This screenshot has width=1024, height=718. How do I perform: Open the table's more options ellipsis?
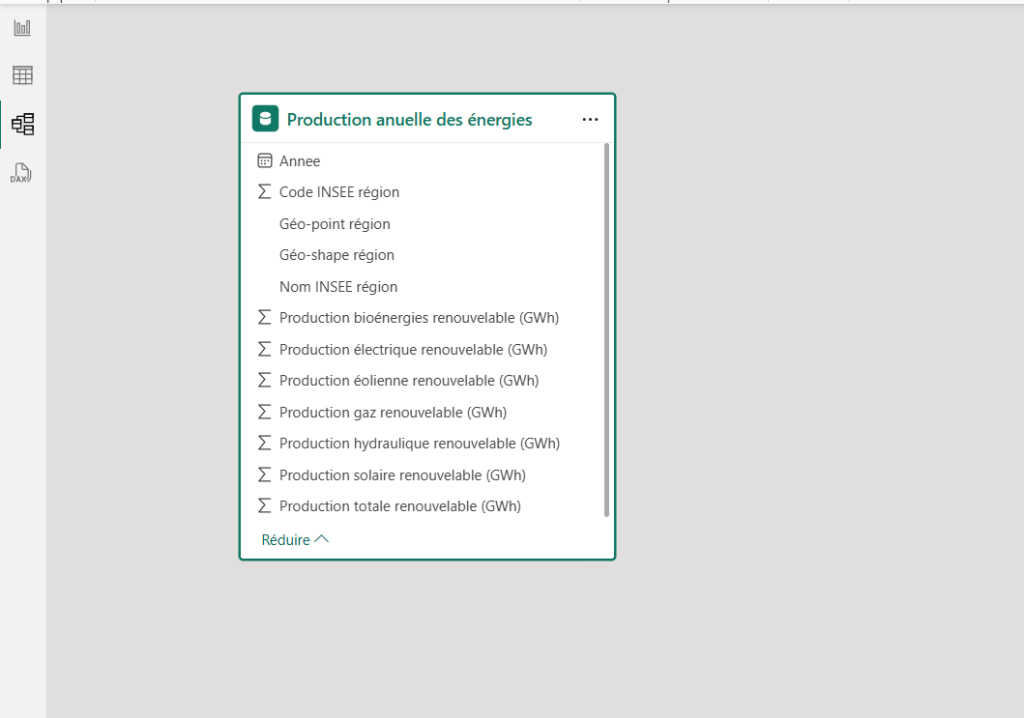590,120
